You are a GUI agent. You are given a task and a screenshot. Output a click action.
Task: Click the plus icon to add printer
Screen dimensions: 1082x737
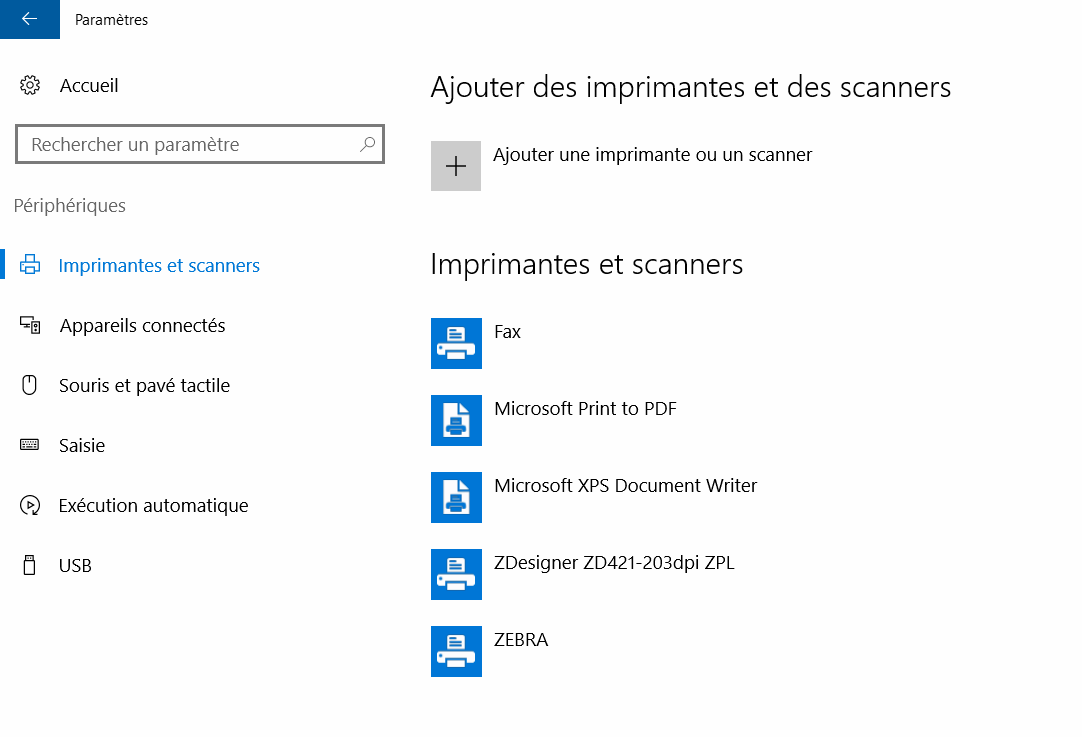[x=456, y=166]
